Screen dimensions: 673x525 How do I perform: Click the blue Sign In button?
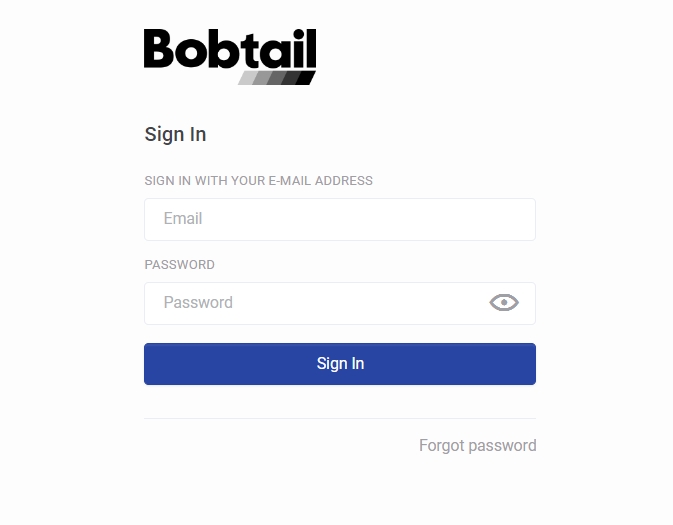click(340, 364)
